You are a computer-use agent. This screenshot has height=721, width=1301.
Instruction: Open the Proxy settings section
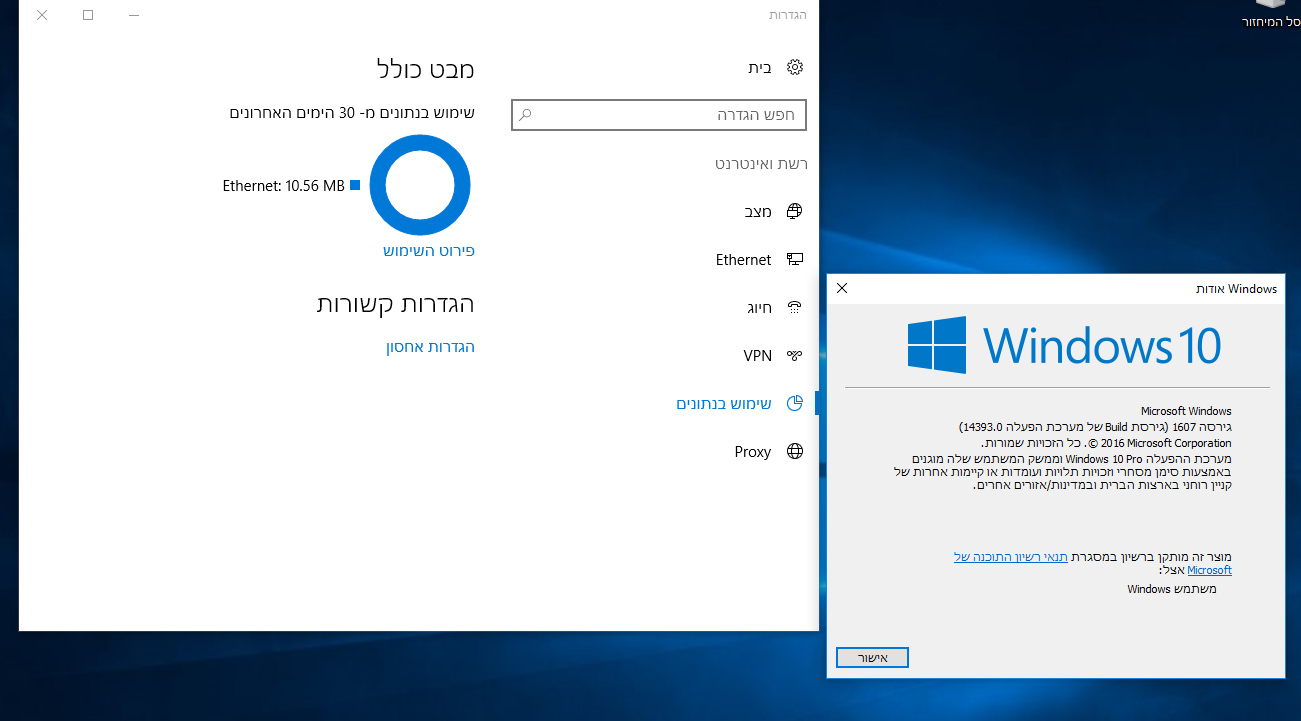pyautogui.click(x=753, y=451)
